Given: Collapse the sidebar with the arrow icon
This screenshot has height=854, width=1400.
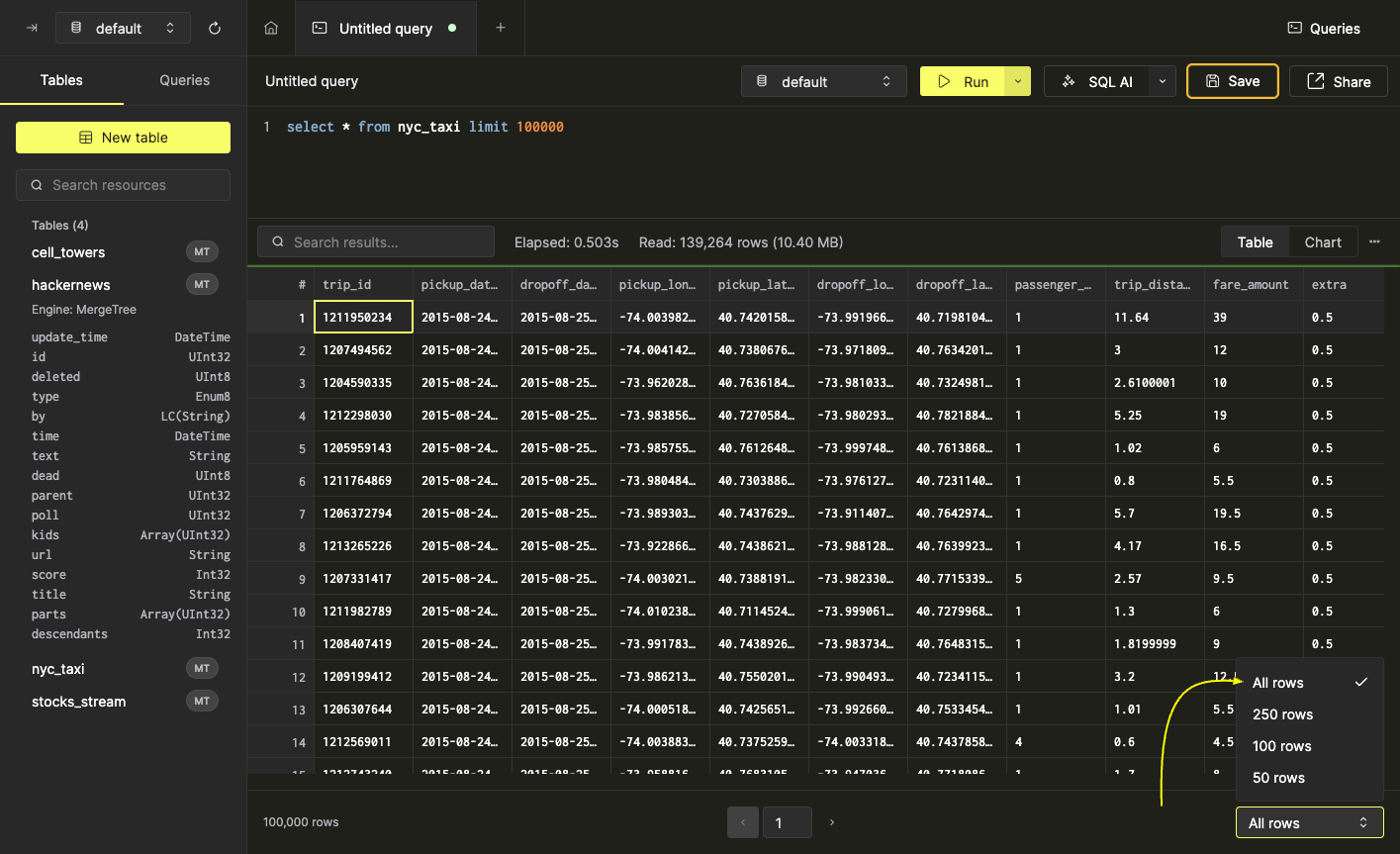Looking at the screenshot, I should click(x=32, y=29).
